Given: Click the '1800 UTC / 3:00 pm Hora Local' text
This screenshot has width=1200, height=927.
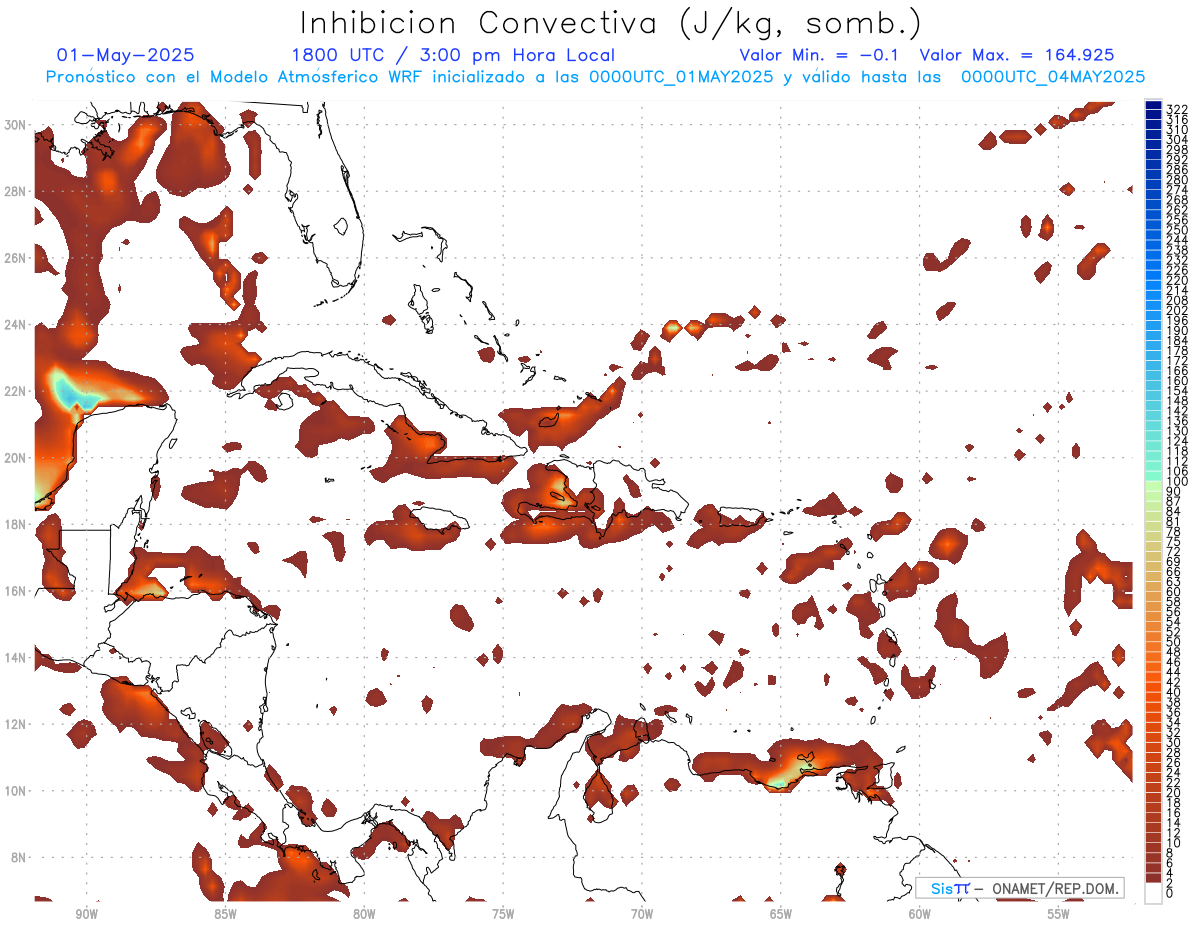Looking at the screenshot, I should pos(453,55).
